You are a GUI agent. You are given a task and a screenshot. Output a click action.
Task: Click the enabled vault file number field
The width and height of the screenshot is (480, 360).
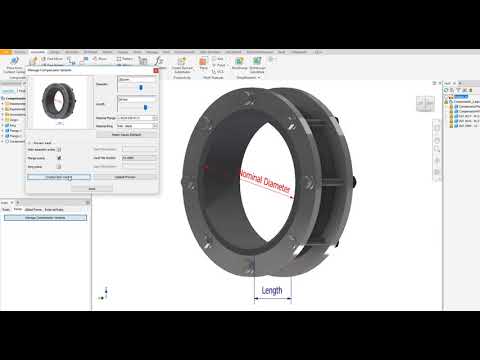pos(139,158)
